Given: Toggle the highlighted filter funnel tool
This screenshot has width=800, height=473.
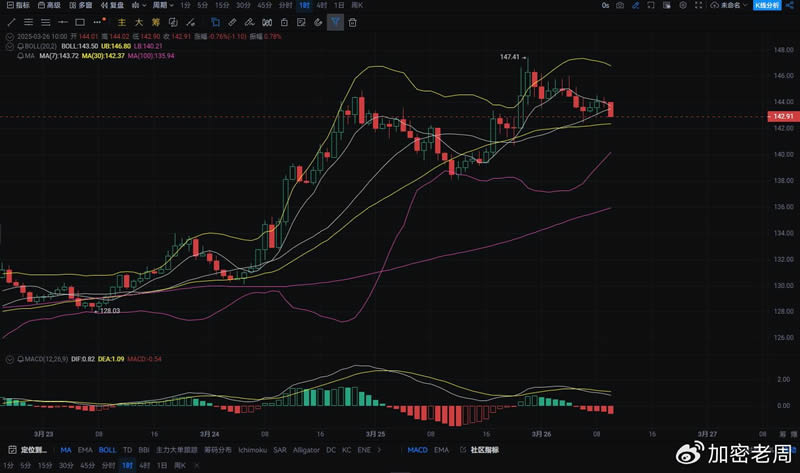Looking at the screenshot, I should pyautogui.click(x=335, y=21).
